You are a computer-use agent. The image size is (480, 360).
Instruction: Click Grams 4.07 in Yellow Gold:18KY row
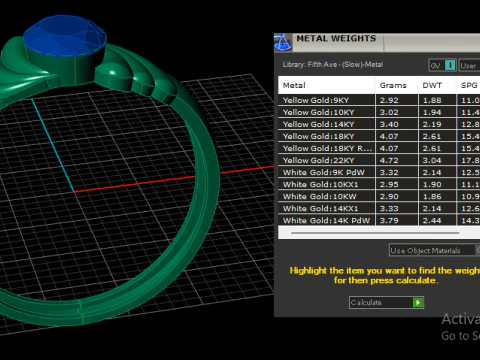pos(389,136)
